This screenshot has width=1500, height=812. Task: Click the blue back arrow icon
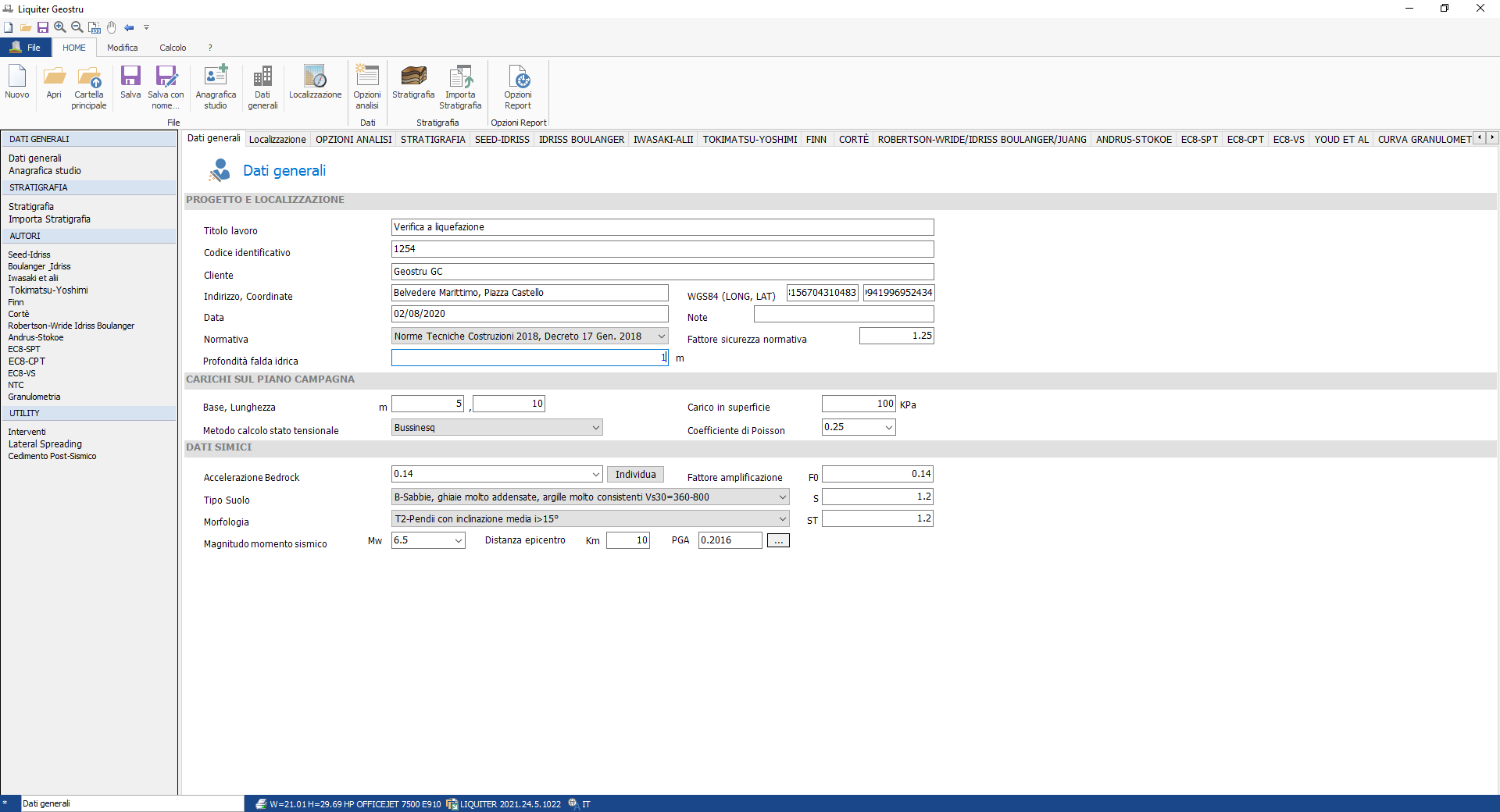[129, 27]
